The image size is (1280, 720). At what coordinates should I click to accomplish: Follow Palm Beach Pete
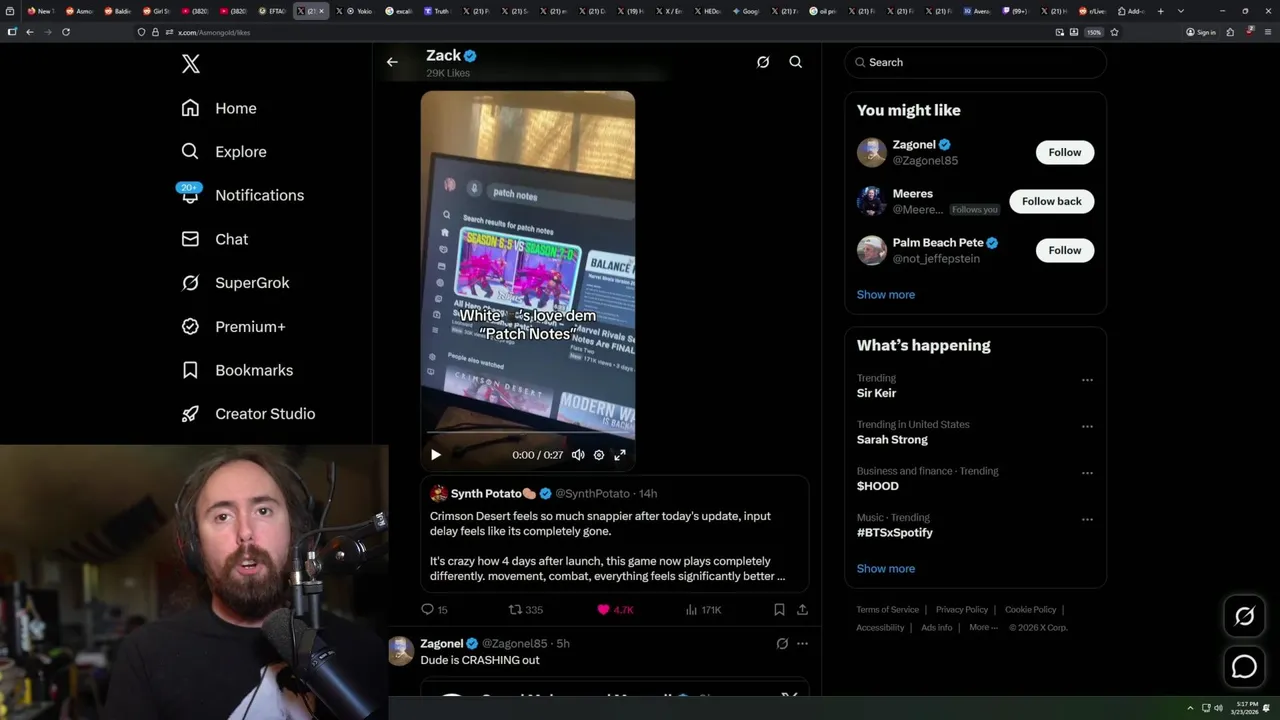pos(1065,250)
